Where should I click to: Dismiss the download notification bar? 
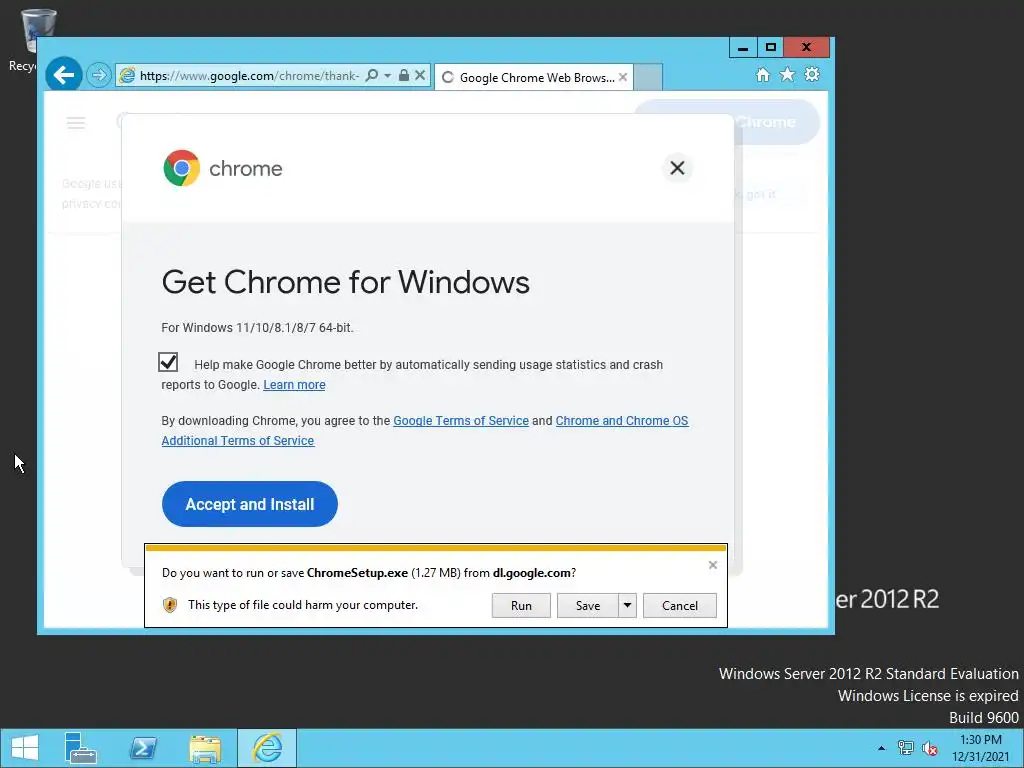(713, 565)
